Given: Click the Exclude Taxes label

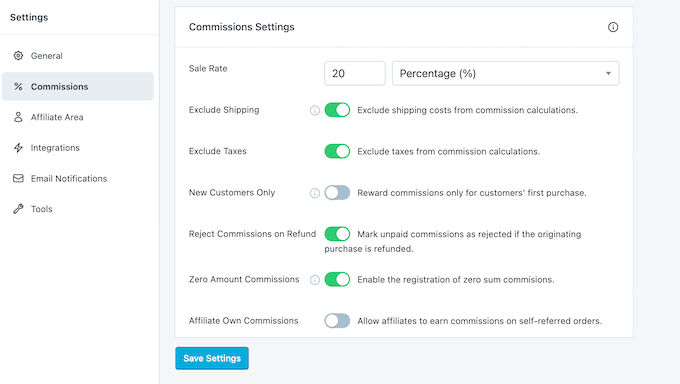Looking at the screenshot, I should (x=217, y=151).
